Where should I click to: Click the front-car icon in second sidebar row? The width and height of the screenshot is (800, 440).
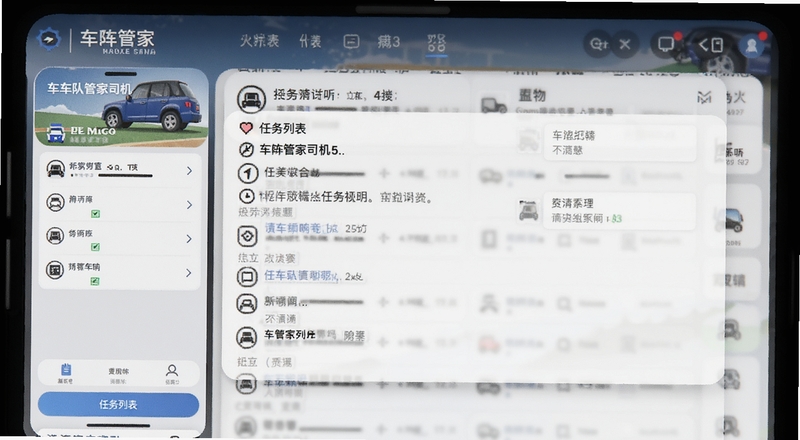(x=55, y=203)
